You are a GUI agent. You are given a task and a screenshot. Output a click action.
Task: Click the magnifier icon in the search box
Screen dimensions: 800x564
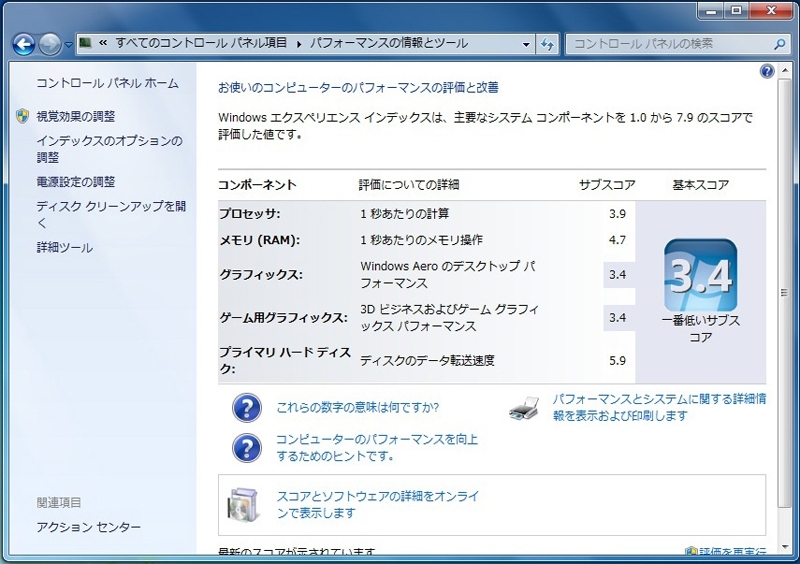coord(780,44)
